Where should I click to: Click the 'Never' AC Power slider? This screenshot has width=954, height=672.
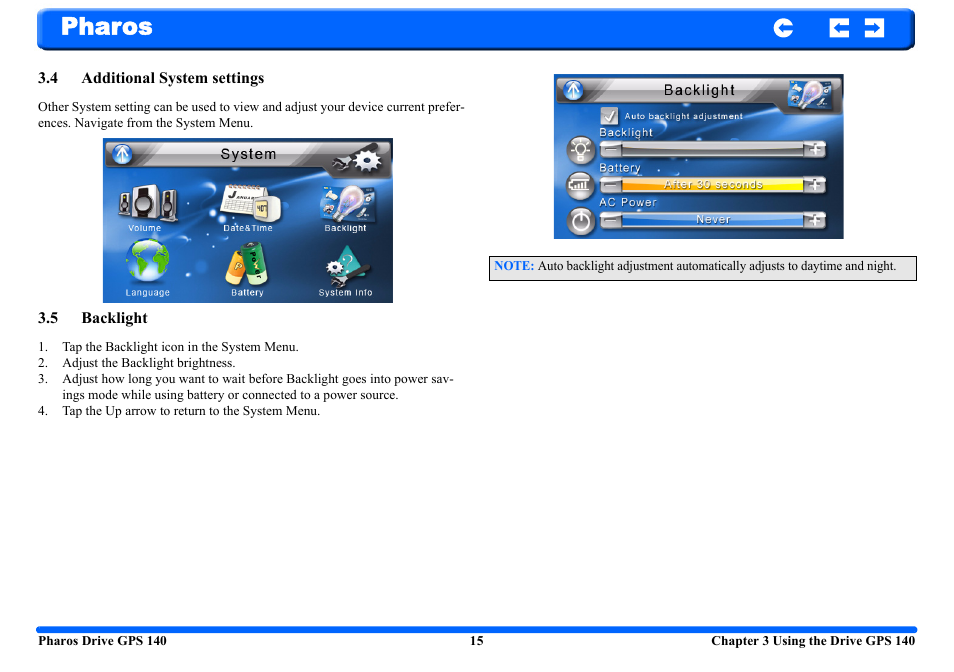(712, 220)
